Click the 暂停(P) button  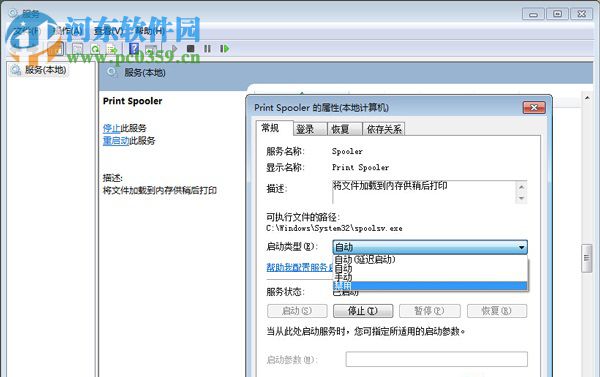click(x=430, y=311)
